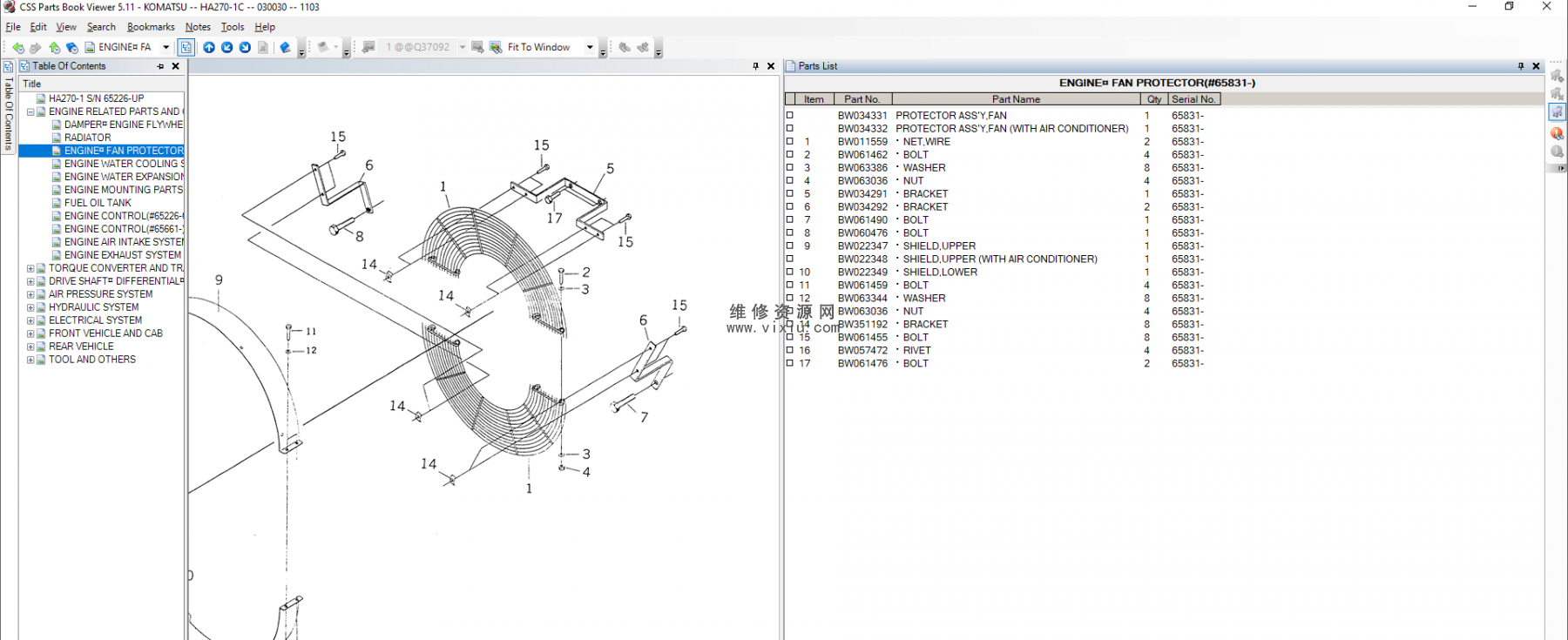This screenshot has height=640, width=1568.
Task: Open the File menu
Action: point(13,27)
